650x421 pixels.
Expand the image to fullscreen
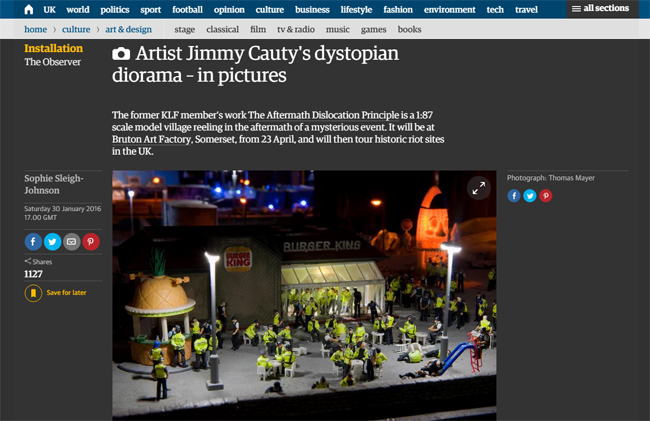(x=479, y=188)
